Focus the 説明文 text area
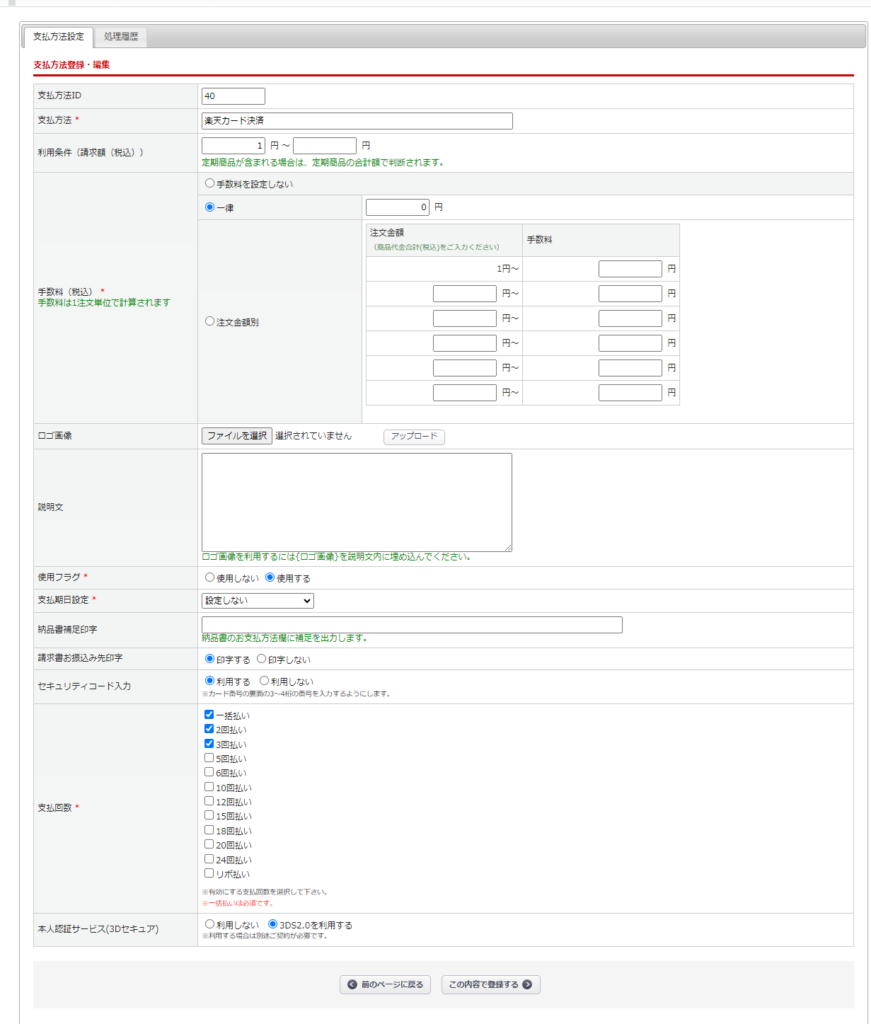The height and width of the screenshot is (1024, 871). click(x=356, y=502)
